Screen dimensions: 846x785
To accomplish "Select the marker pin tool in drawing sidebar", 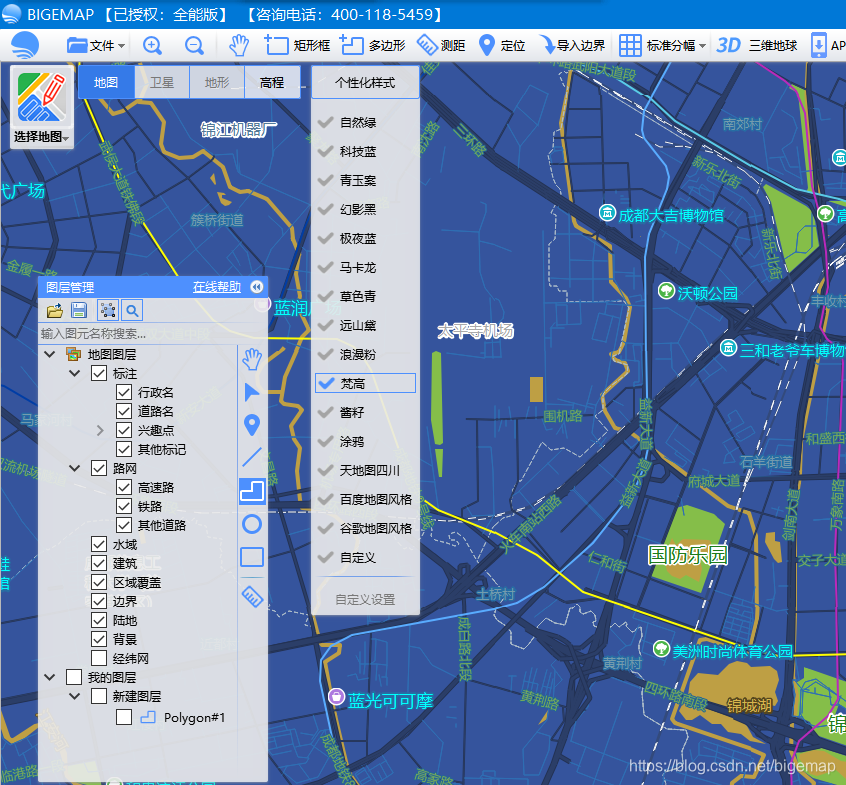I will pyautogui.click(x=252, y=425).
